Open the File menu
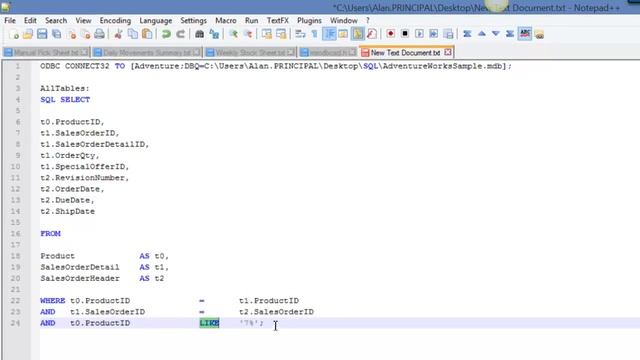 [x=10, y=20]
